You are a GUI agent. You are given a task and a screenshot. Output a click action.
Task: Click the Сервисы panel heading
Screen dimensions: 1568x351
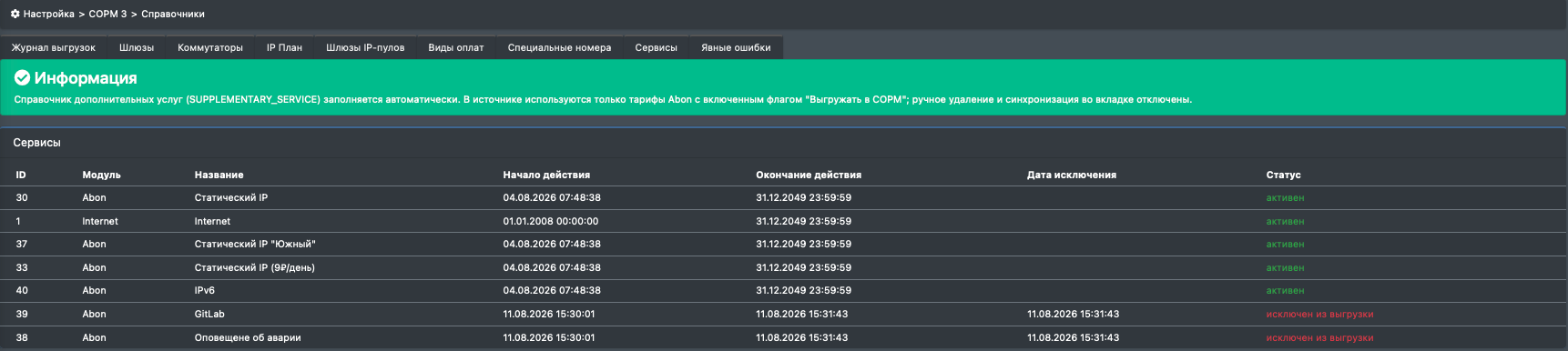pos(36,143)
